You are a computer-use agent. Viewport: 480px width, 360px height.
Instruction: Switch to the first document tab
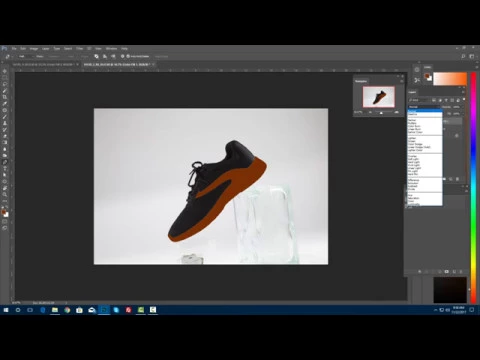point(43,64)
